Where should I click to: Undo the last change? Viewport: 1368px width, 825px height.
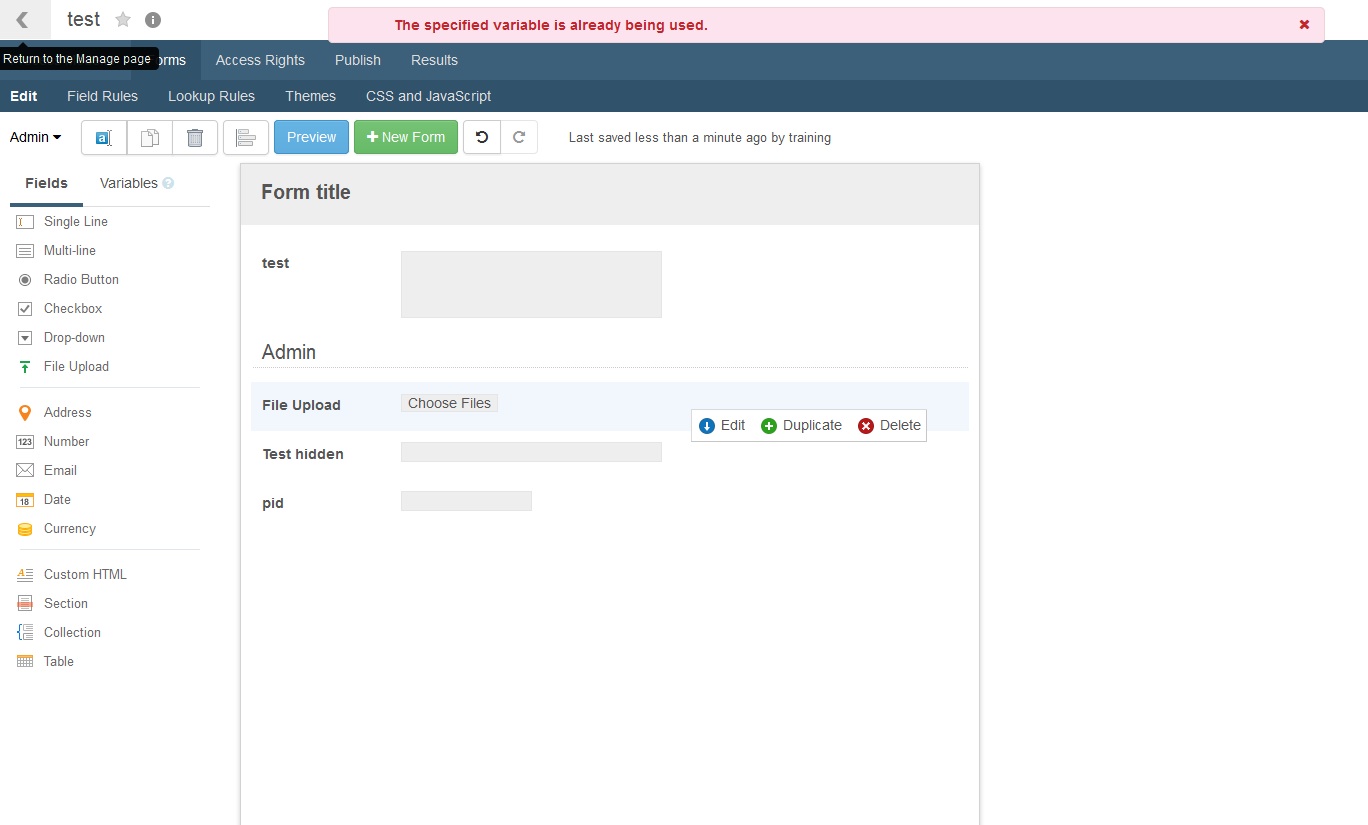pos(482,138)
